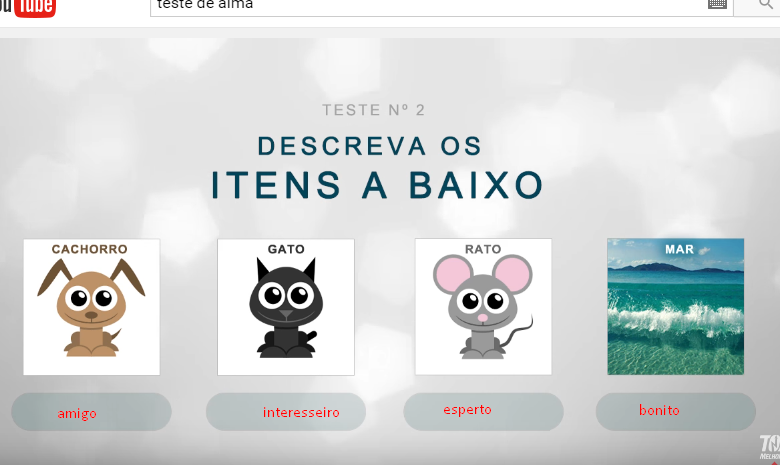780x465 pixels.
Task: Click the channel watermark logo in corner
Action: (x=770, y=448)
